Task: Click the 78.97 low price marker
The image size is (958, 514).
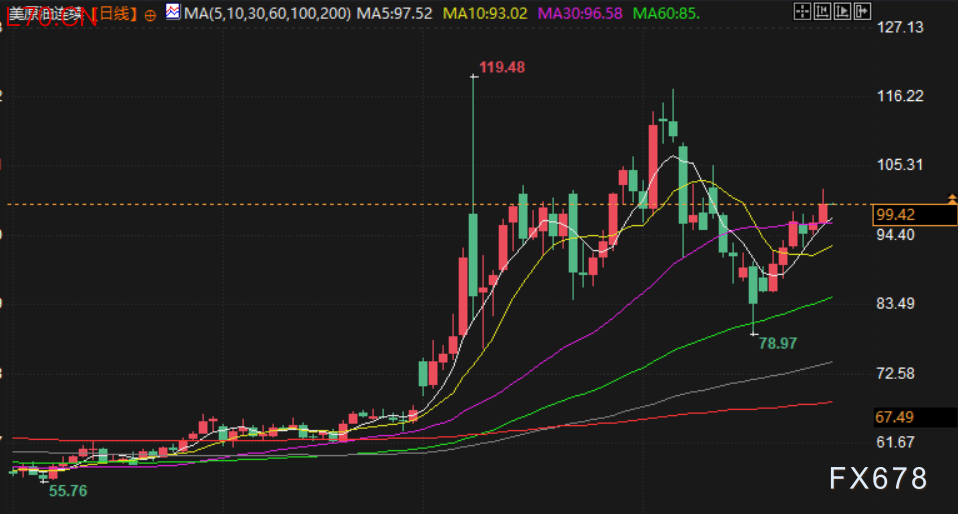Action: pos(777,343)
